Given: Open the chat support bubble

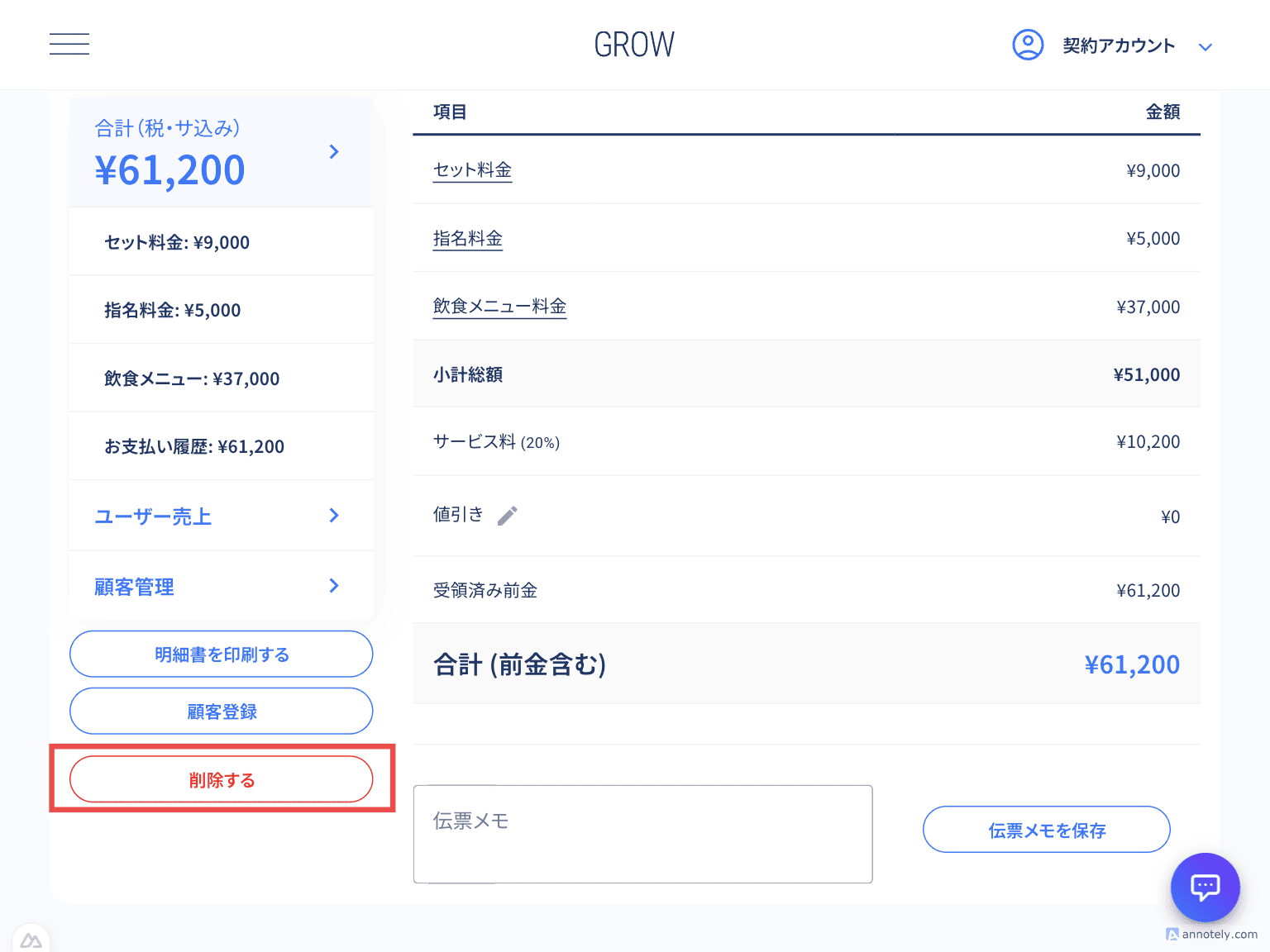Looking at the screenshot, I should click(x=1205, y=888).
